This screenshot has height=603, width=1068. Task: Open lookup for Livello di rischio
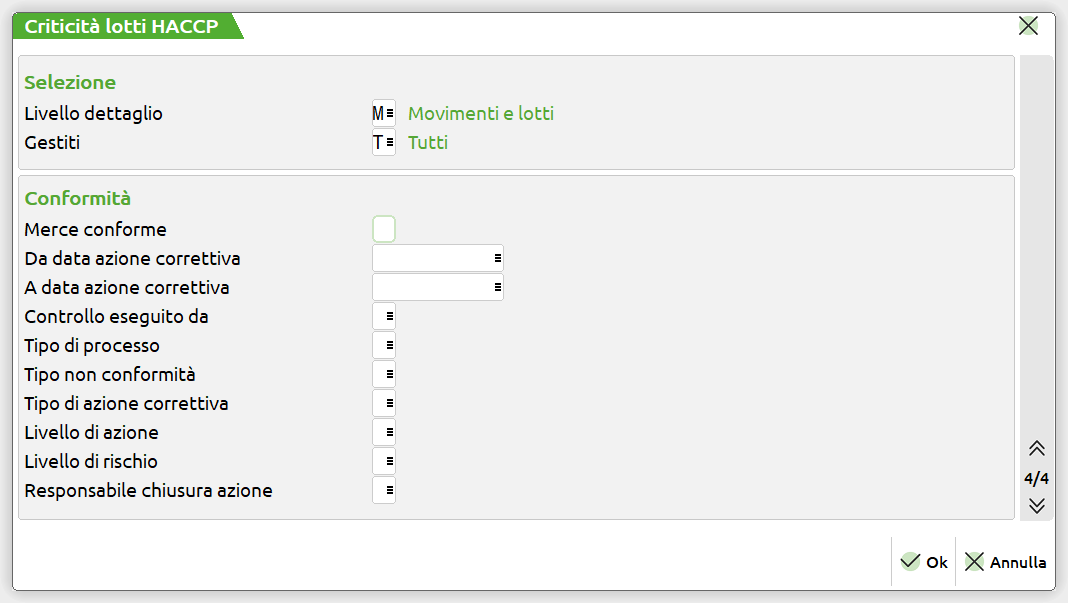(x=389, y=462)
